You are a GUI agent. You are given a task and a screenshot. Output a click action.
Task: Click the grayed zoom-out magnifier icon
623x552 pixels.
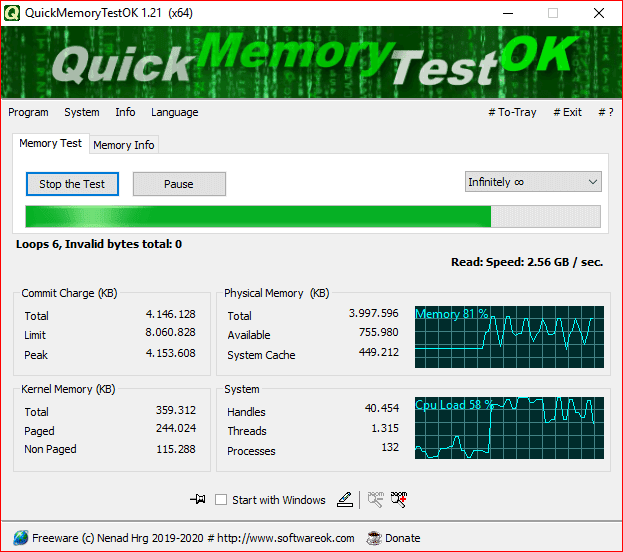click(375, 499)
